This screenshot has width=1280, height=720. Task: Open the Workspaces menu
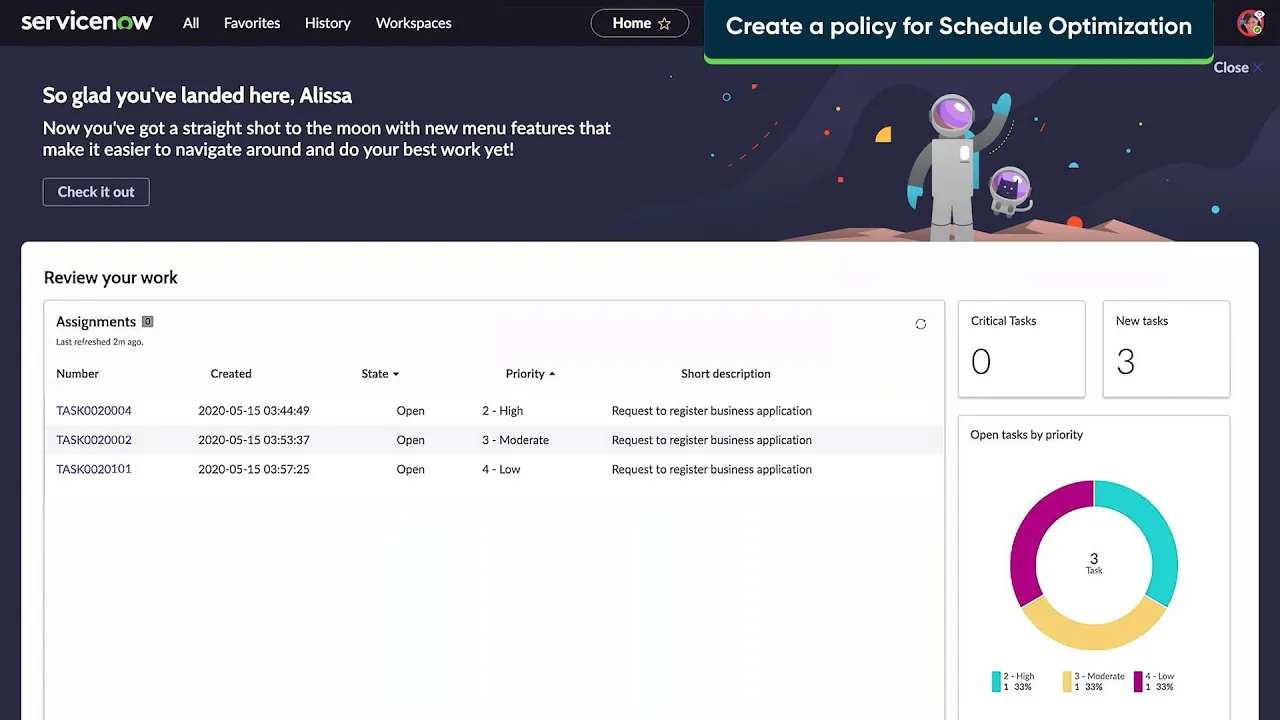tap(413, 22)
